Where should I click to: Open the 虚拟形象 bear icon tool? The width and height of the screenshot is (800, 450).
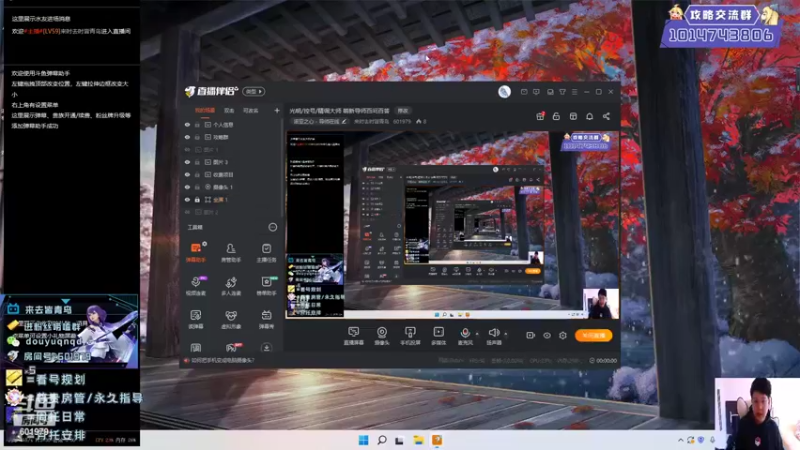(231, 319)
